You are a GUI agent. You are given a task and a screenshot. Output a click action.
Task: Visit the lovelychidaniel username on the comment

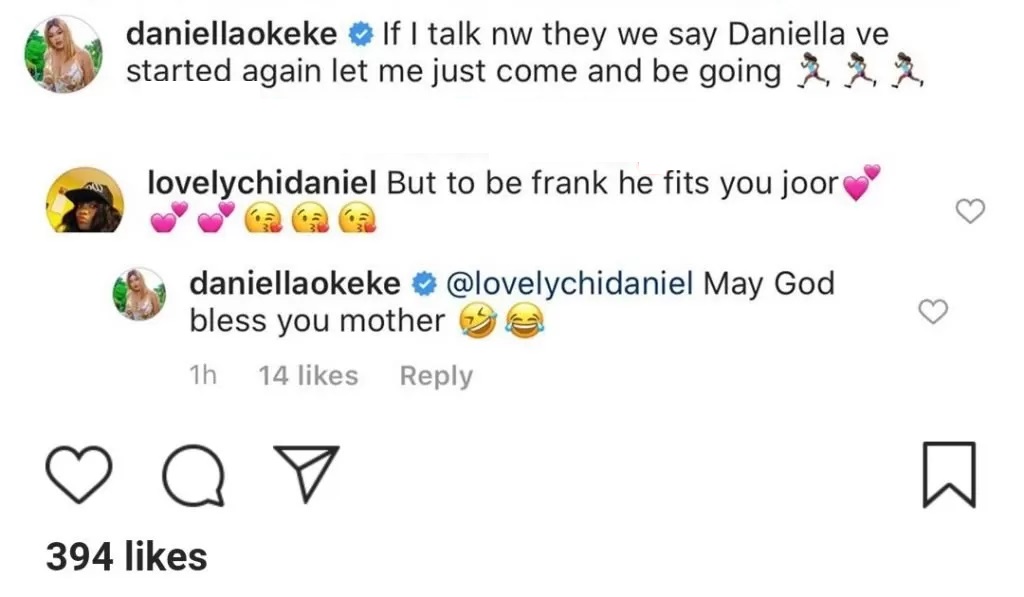[261, 183]
